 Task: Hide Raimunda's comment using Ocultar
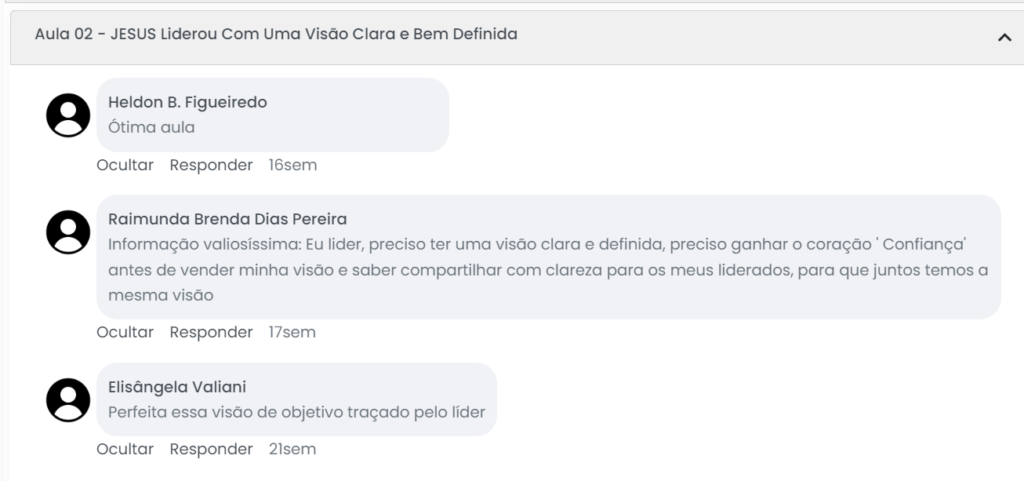125,332
